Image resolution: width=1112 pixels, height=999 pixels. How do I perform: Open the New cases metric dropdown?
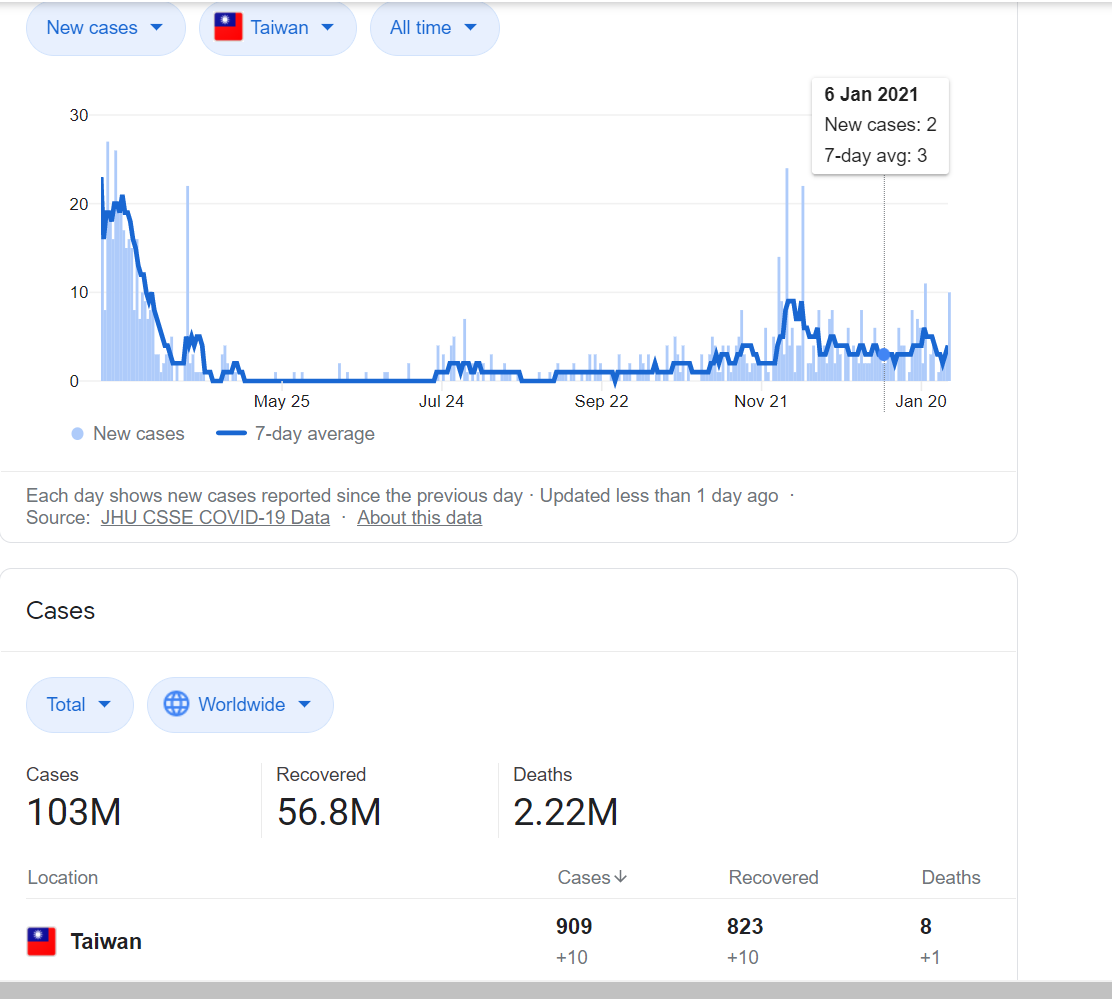105,28
